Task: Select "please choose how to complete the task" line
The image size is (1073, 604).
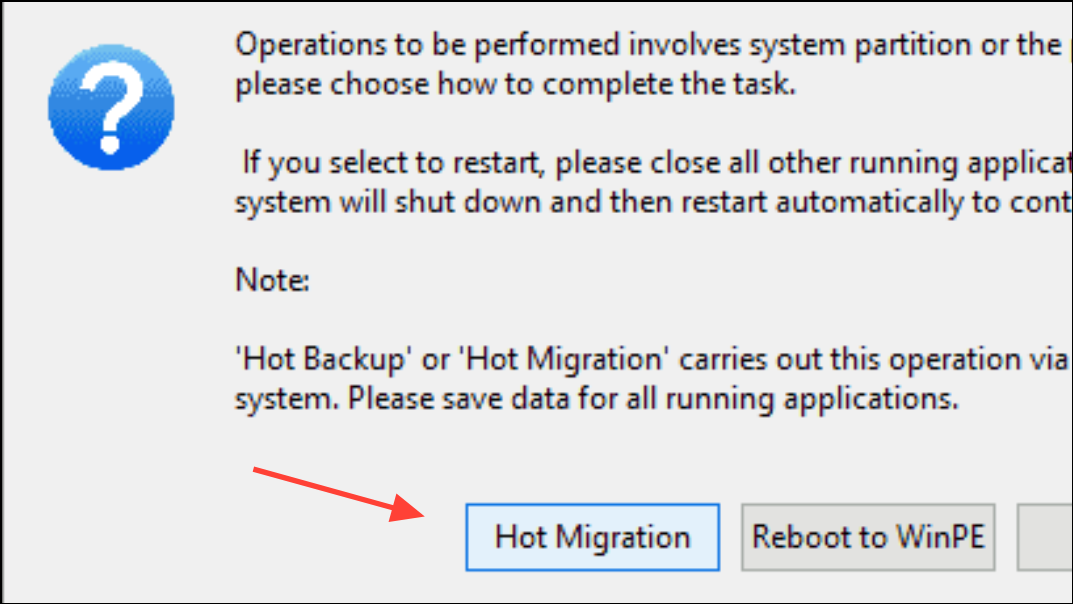Action: (515, 85)
